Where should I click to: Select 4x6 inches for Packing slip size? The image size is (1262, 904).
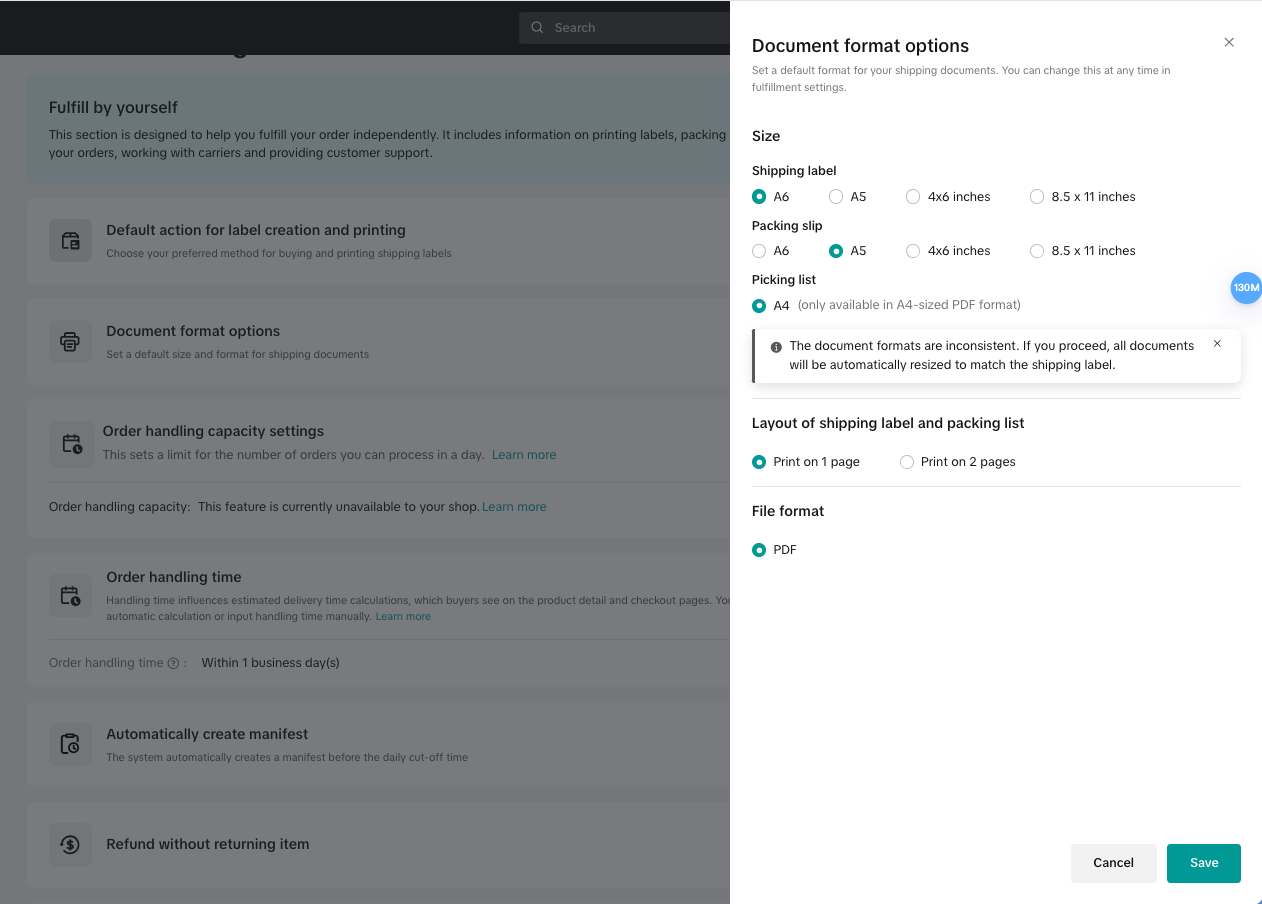pyautogui.click(x=913, y=251)
